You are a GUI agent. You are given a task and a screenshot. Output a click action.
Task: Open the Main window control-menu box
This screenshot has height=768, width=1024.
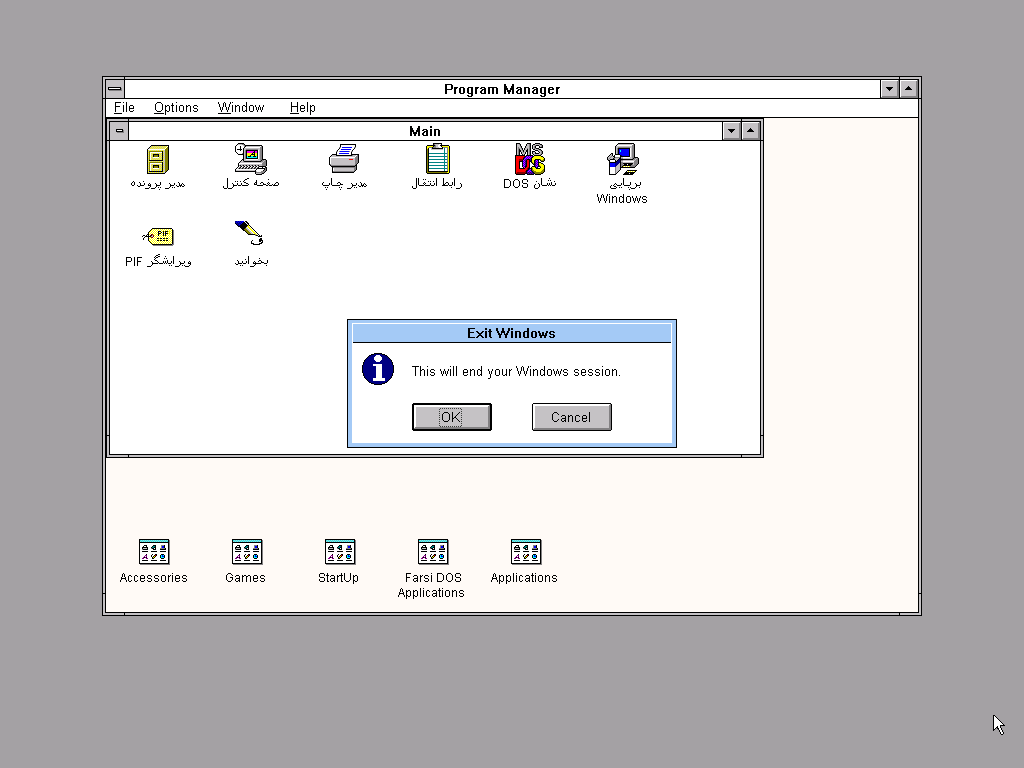pyautogui.click(x=119, y=131)
